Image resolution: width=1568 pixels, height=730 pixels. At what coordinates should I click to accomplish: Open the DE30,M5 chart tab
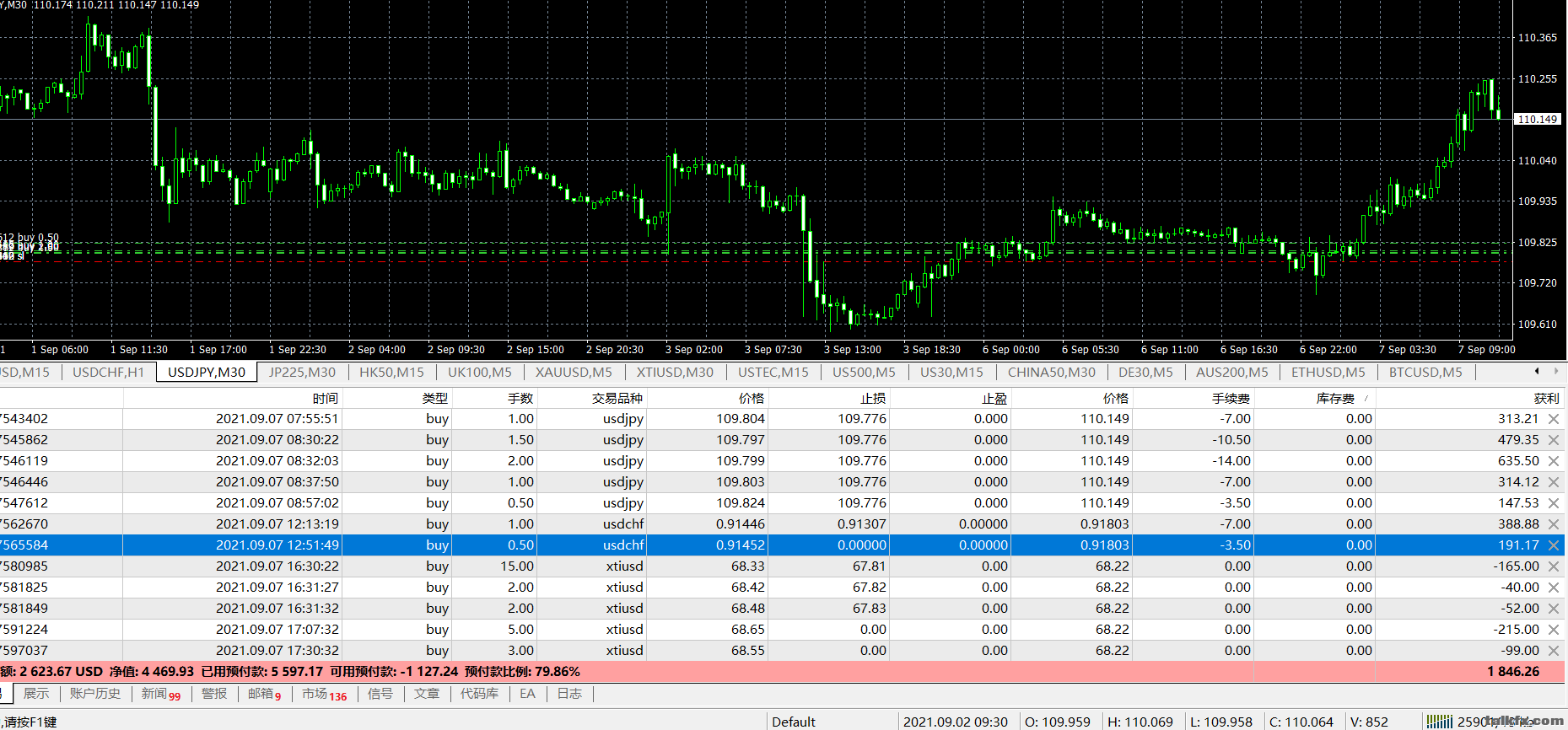point(1145,372)
